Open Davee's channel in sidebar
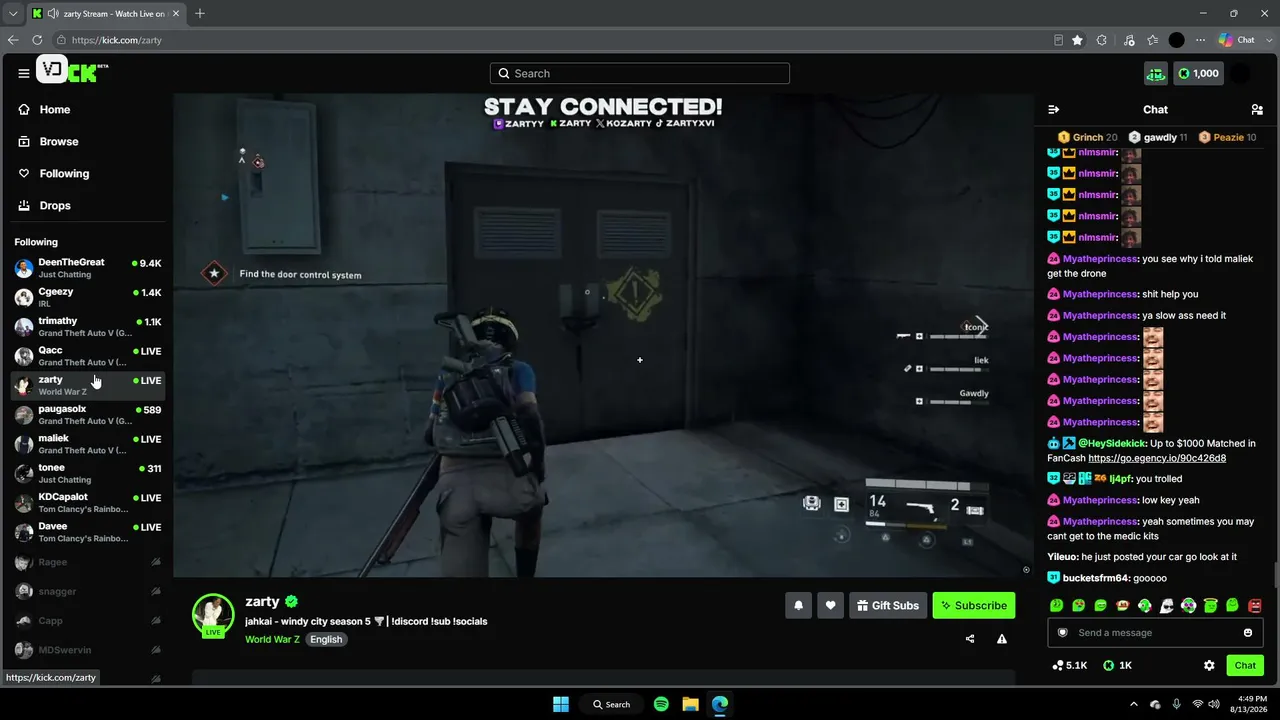The width and height of the screenshot is (1280, 720). pos(88,532)
